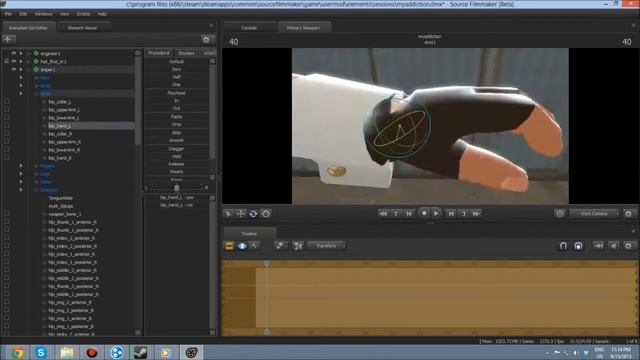Expand the hat_first_nr1 tree arrow

21,61
